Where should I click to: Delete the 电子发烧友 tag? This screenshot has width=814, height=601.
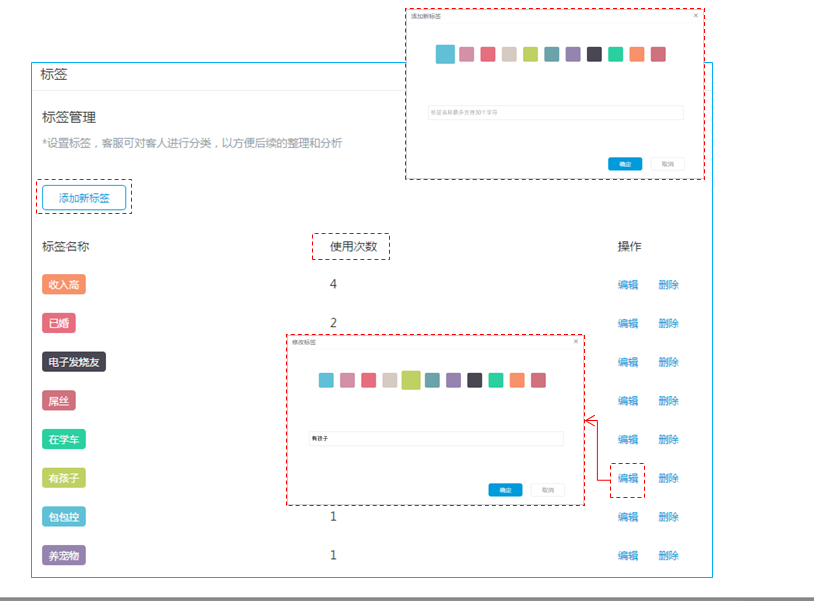pyautogui.click(x=668, y=362)
